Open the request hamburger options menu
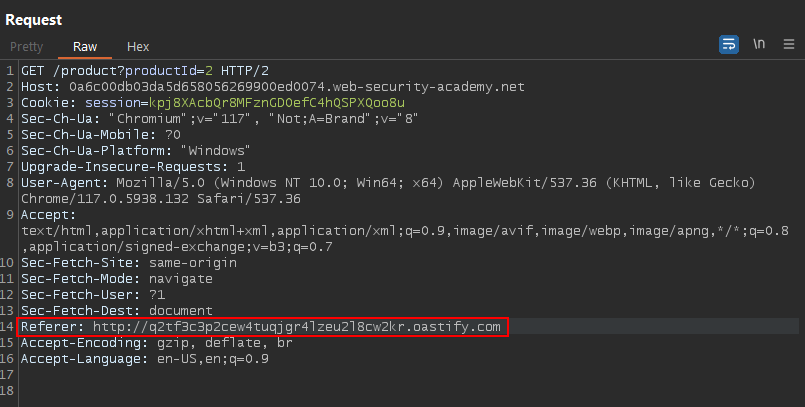The height and width of the screenshot is (407, 805). 789,45
